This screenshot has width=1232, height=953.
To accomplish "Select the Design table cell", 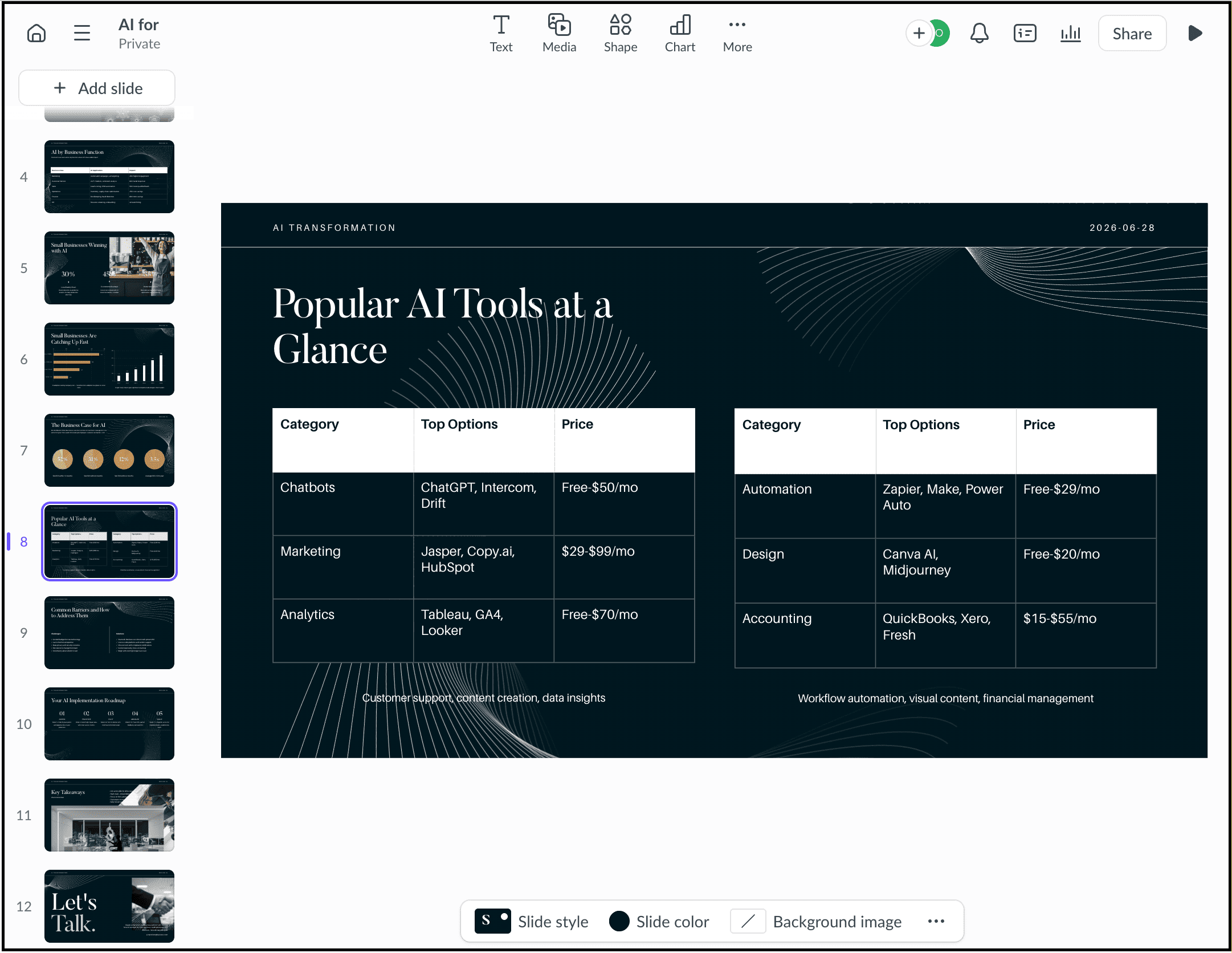I will pyautogui.click(x=805, y=571).
